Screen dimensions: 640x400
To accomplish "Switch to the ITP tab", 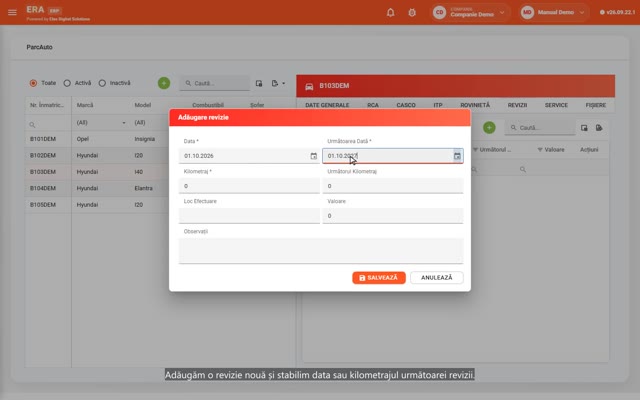I will pyautogui.click(x=438, y=105).
